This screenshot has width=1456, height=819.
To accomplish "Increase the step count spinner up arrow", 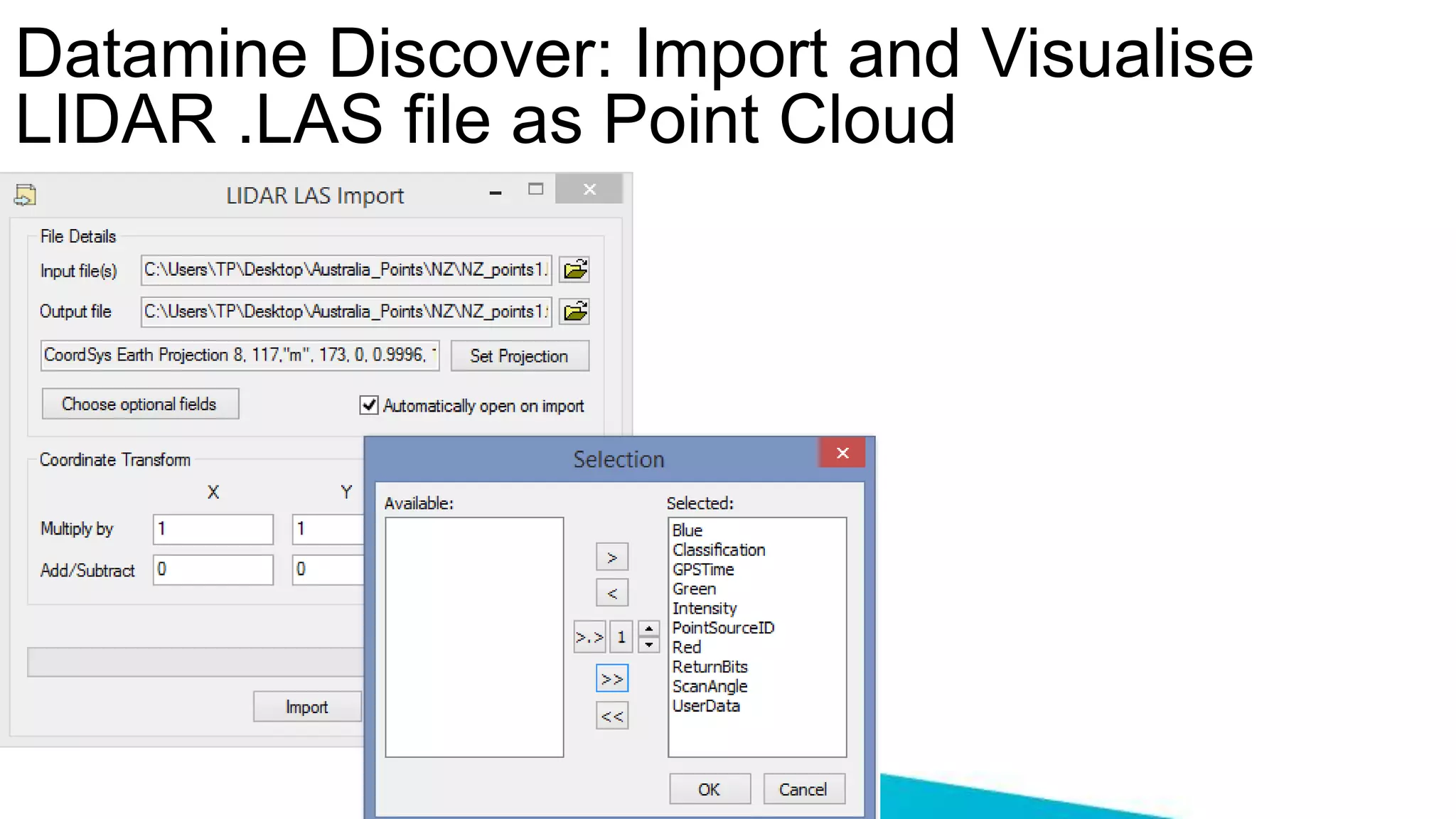I will pyautogui.click(x=648, y=629).
